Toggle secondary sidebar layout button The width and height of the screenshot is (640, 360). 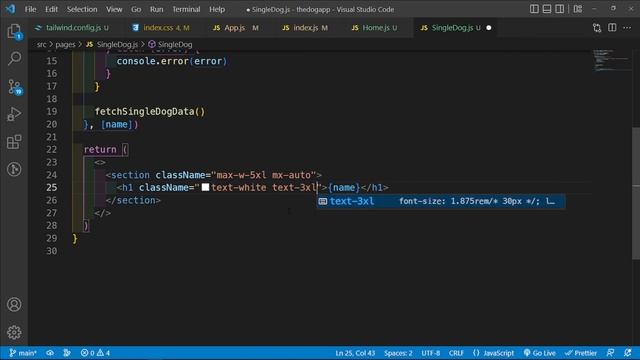tap(560, 9)
